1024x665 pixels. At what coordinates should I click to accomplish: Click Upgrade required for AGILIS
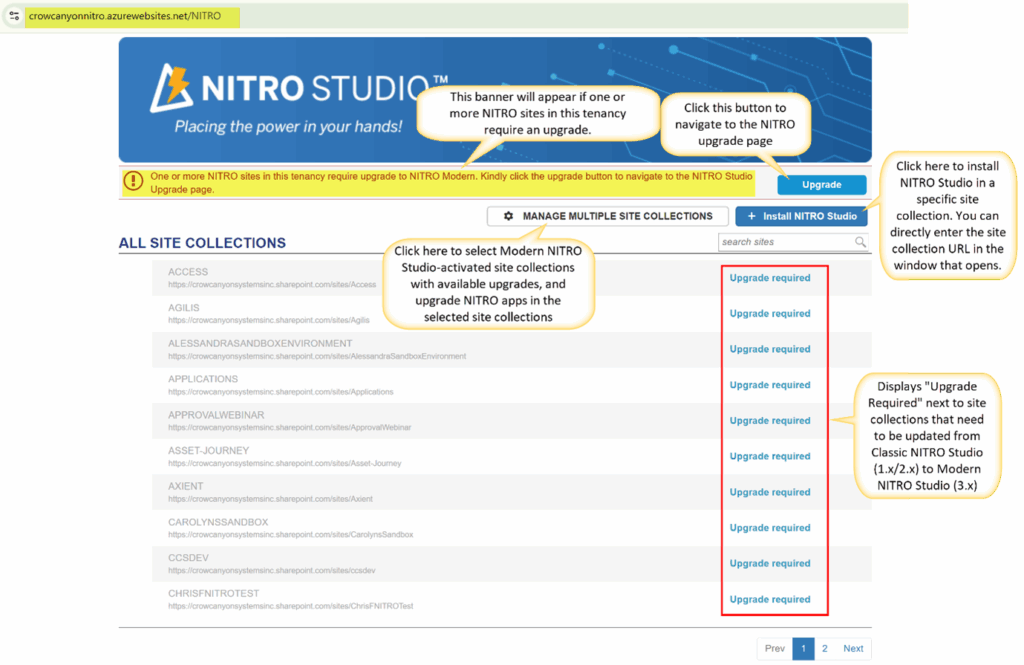(770, 314)
